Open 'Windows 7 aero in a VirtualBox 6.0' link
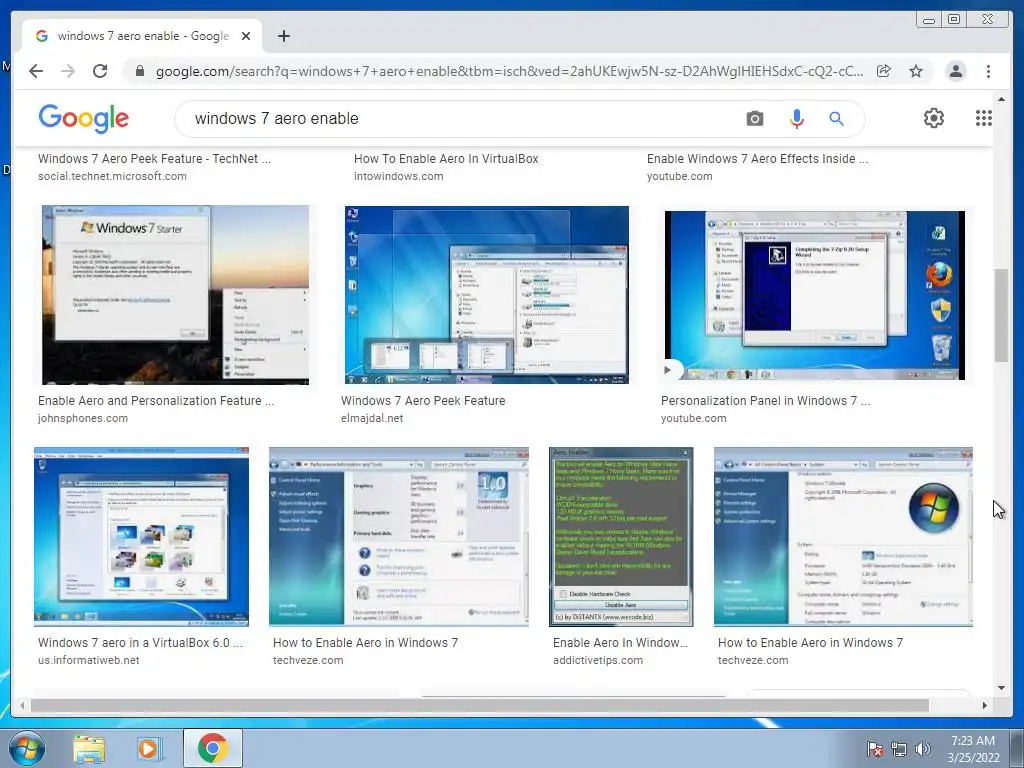This screenshot has height=768, width=1024. [x=140, y=643]
